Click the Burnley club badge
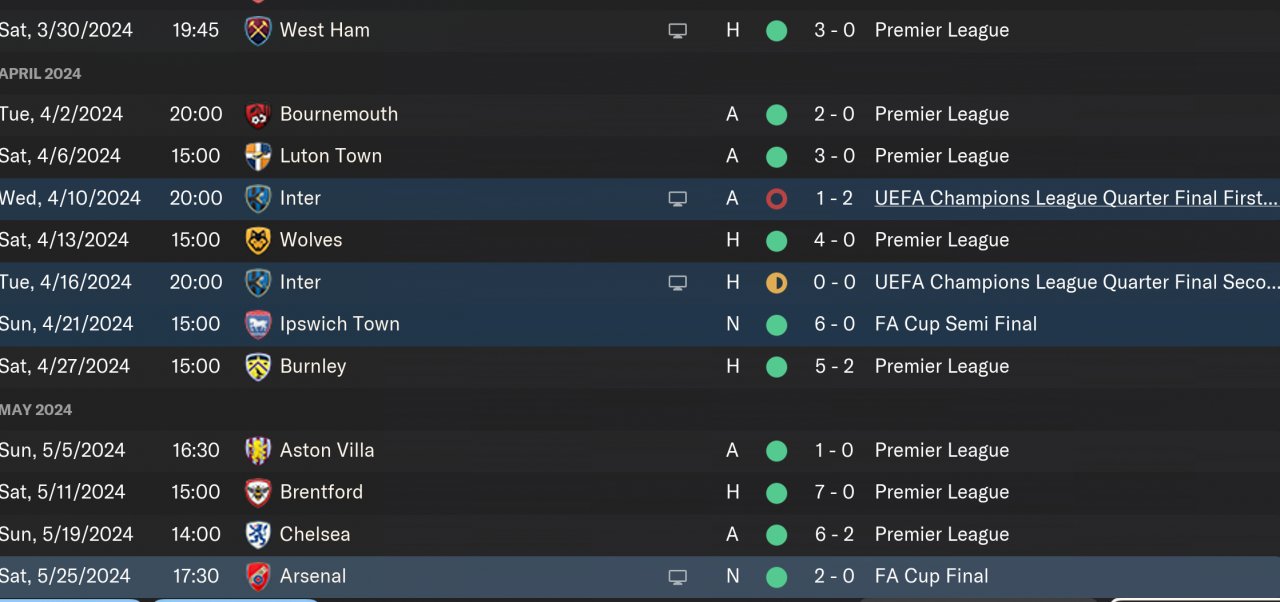 coord(258,367)
